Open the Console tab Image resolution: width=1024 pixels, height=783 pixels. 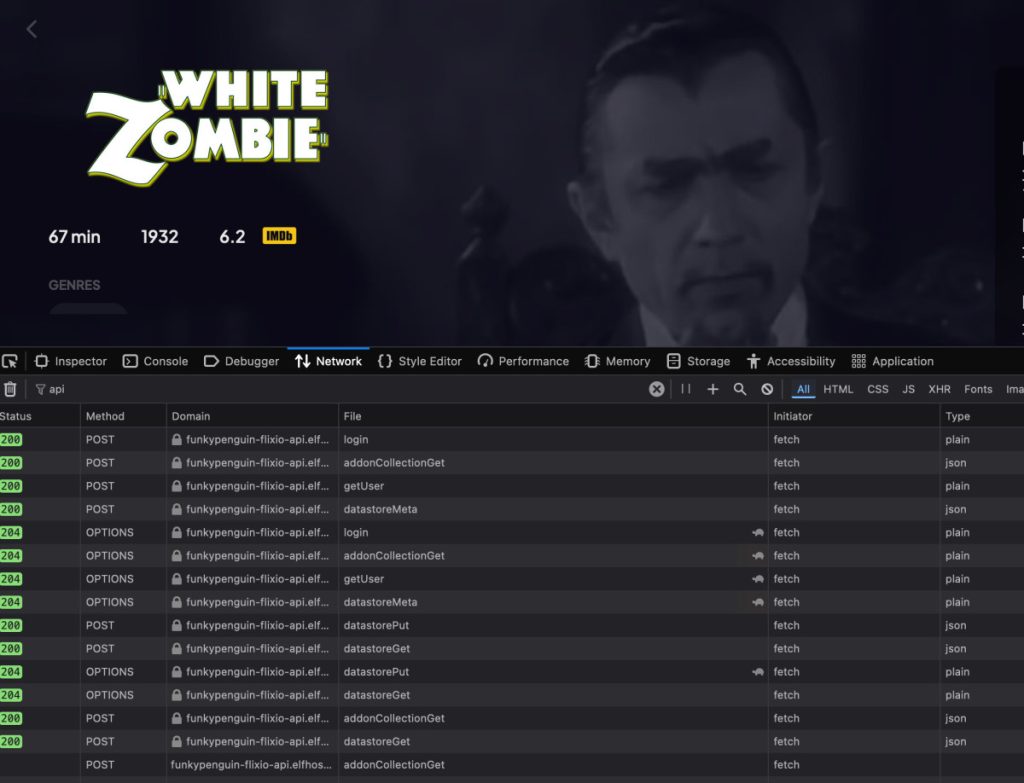155,361
